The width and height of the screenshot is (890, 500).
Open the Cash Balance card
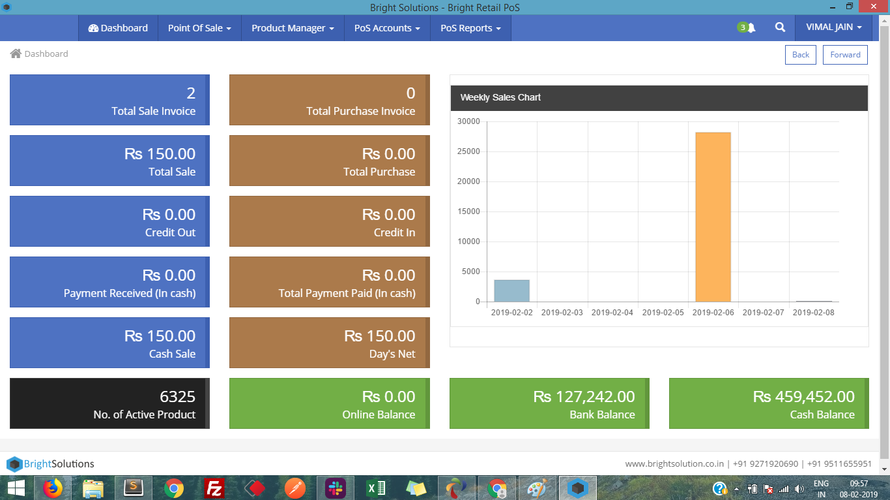pyautogui.click(x=769, y=404)
